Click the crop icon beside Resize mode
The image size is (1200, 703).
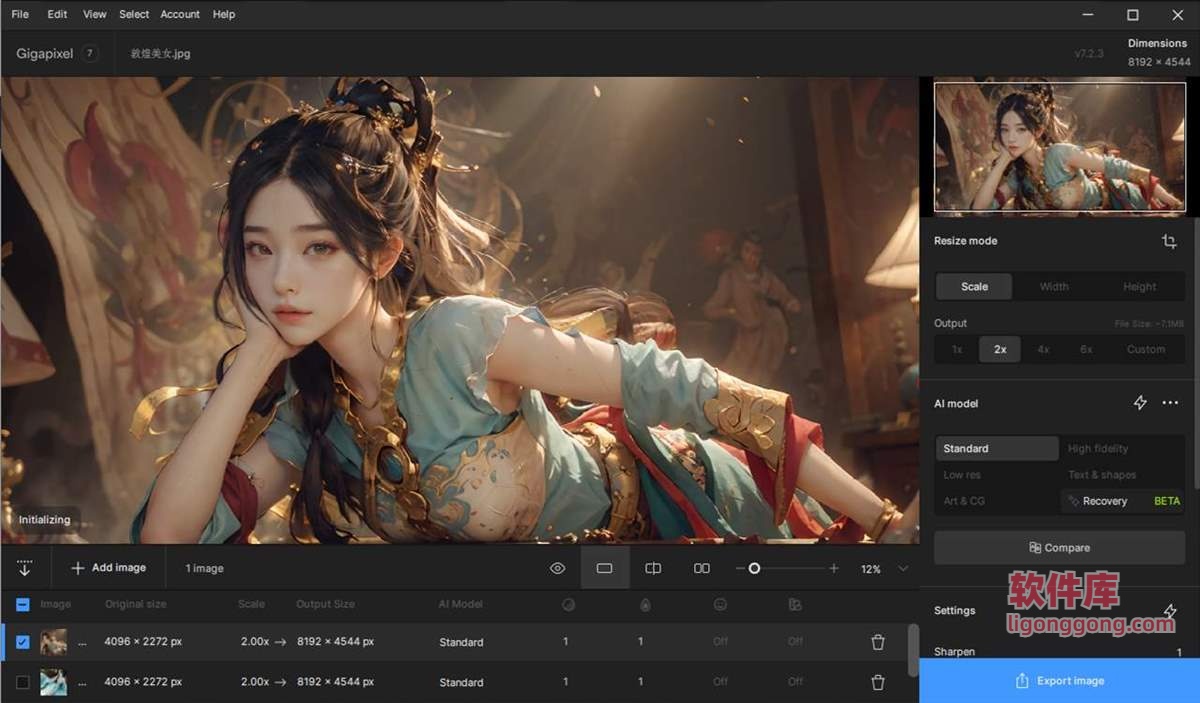1169,241
